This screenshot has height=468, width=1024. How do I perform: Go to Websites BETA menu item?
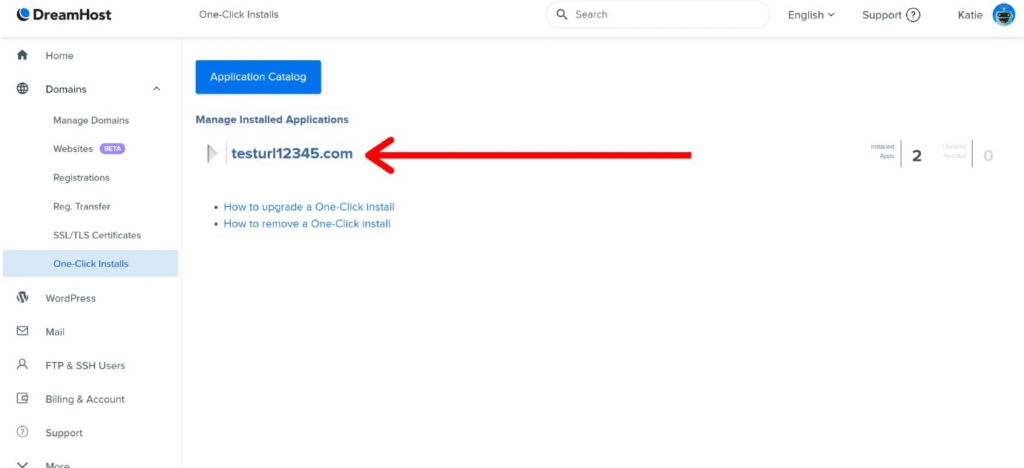73,149
